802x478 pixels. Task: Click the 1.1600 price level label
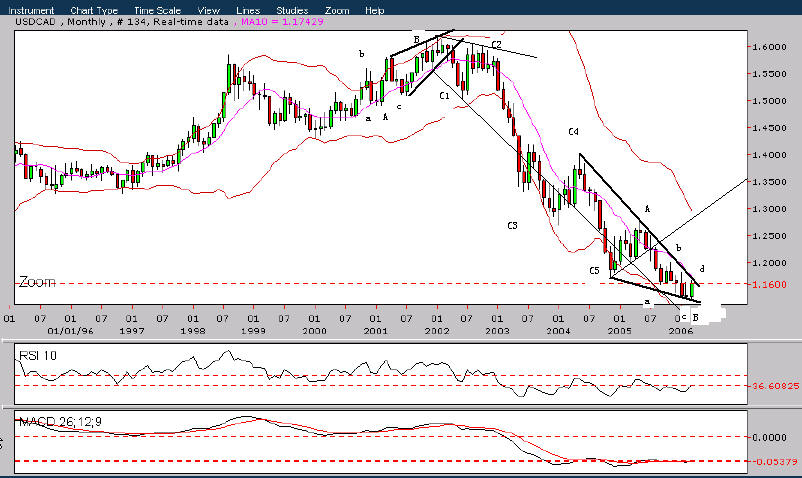click(x=769, y=284)
